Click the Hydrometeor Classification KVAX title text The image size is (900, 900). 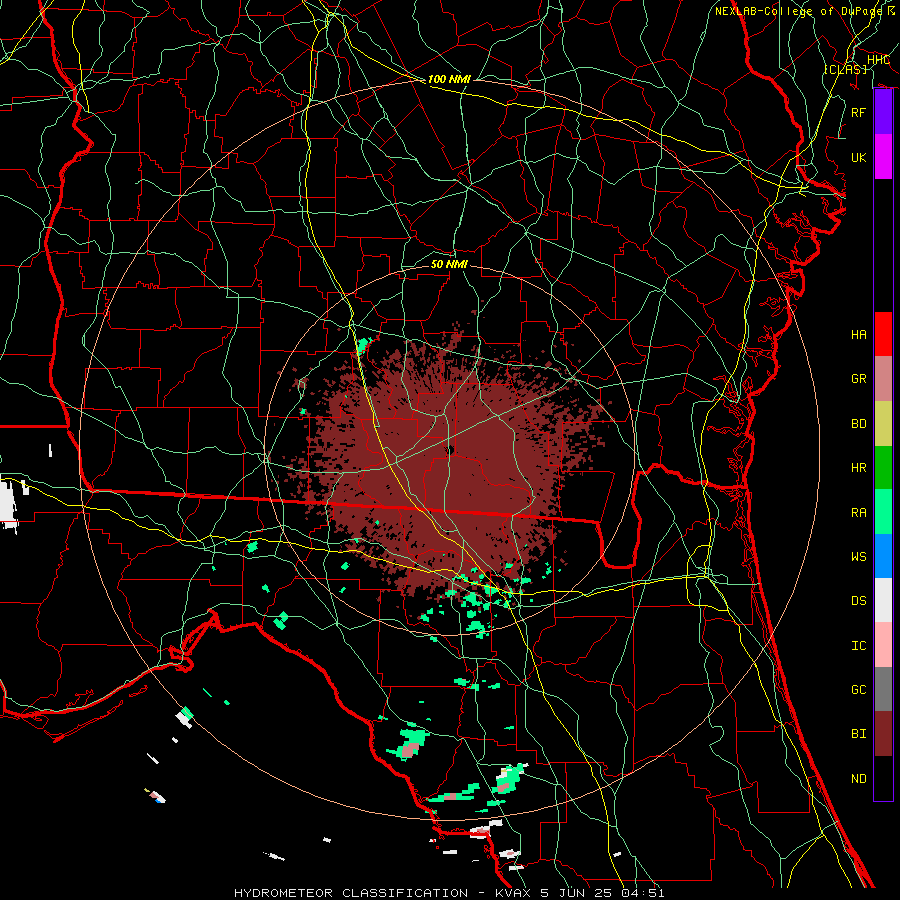tap(449, 893)
